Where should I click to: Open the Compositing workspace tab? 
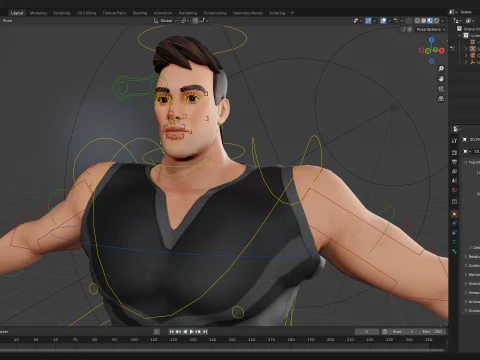(x=215, y=13)
